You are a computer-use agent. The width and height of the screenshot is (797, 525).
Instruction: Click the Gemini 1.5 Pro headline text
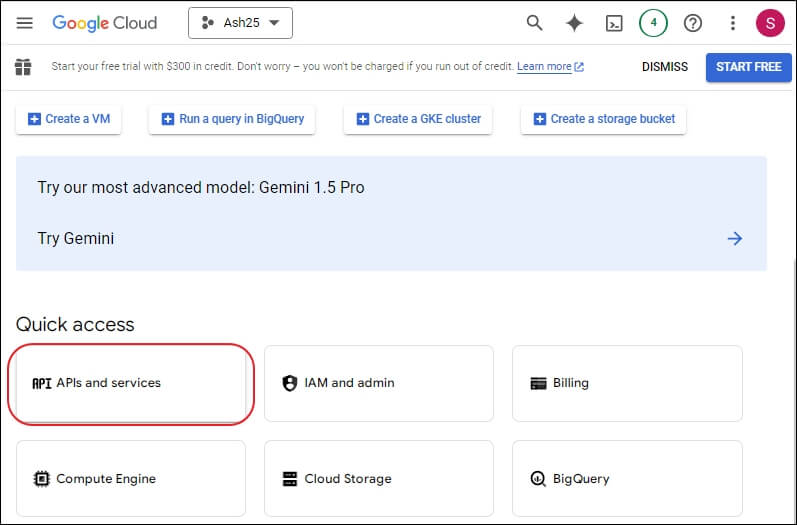pos(201,188)
